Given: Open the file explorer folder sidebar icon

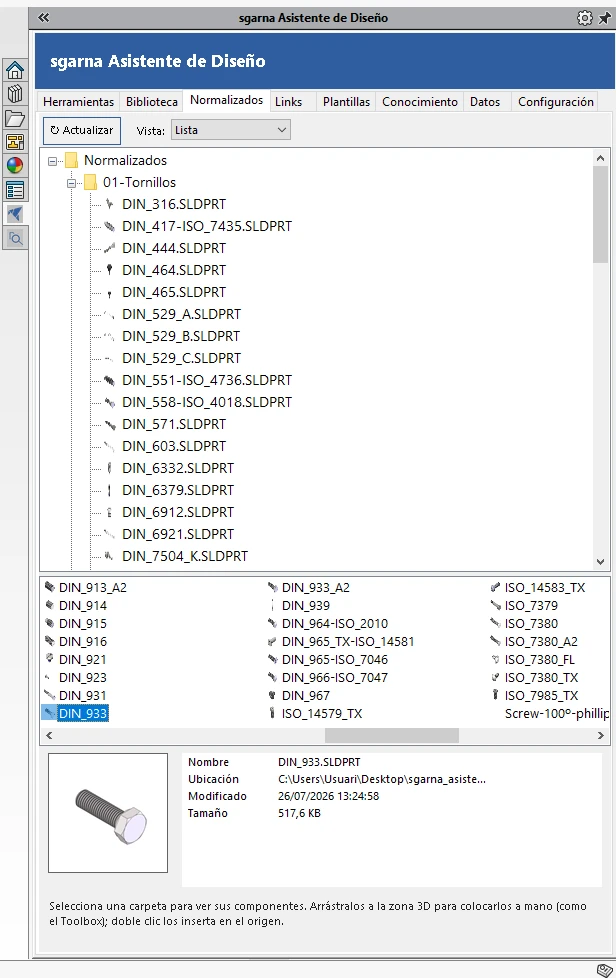Looking at the screenshot, I should click(15, 118).
